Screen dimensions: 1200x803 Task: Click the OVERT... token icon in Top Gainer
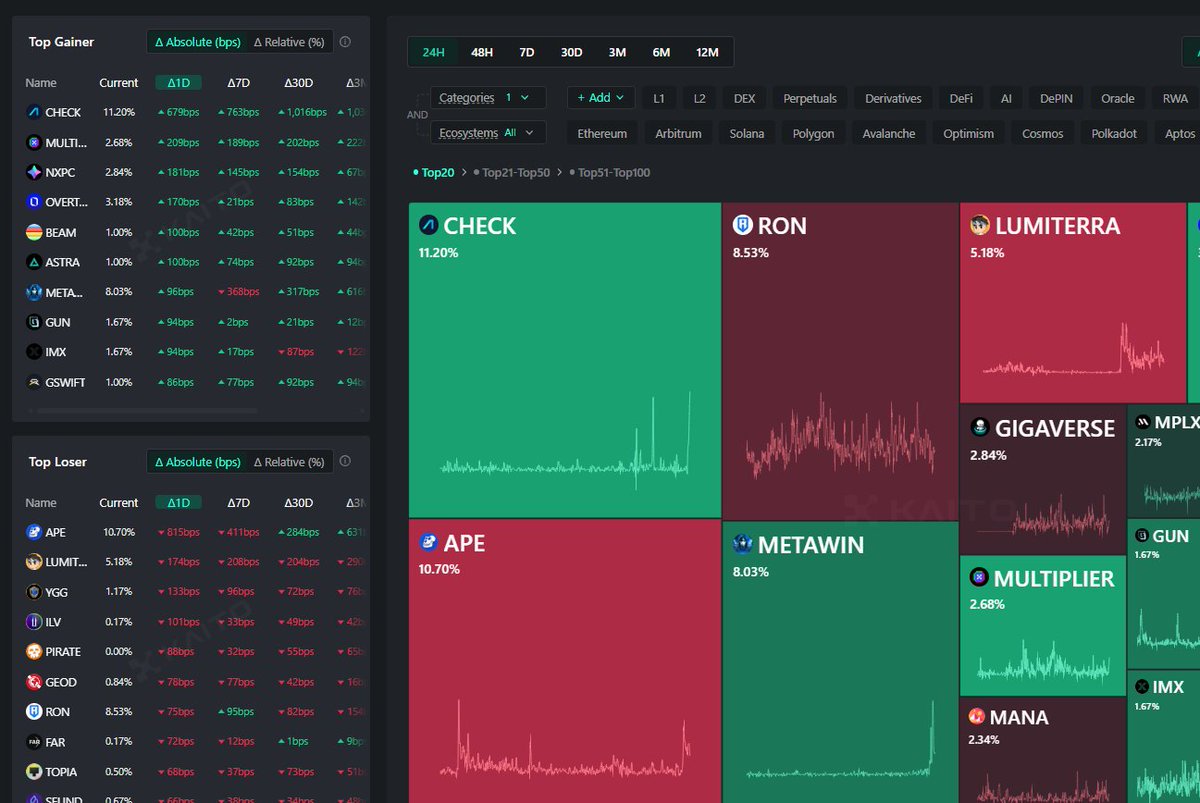click(33, 202)
